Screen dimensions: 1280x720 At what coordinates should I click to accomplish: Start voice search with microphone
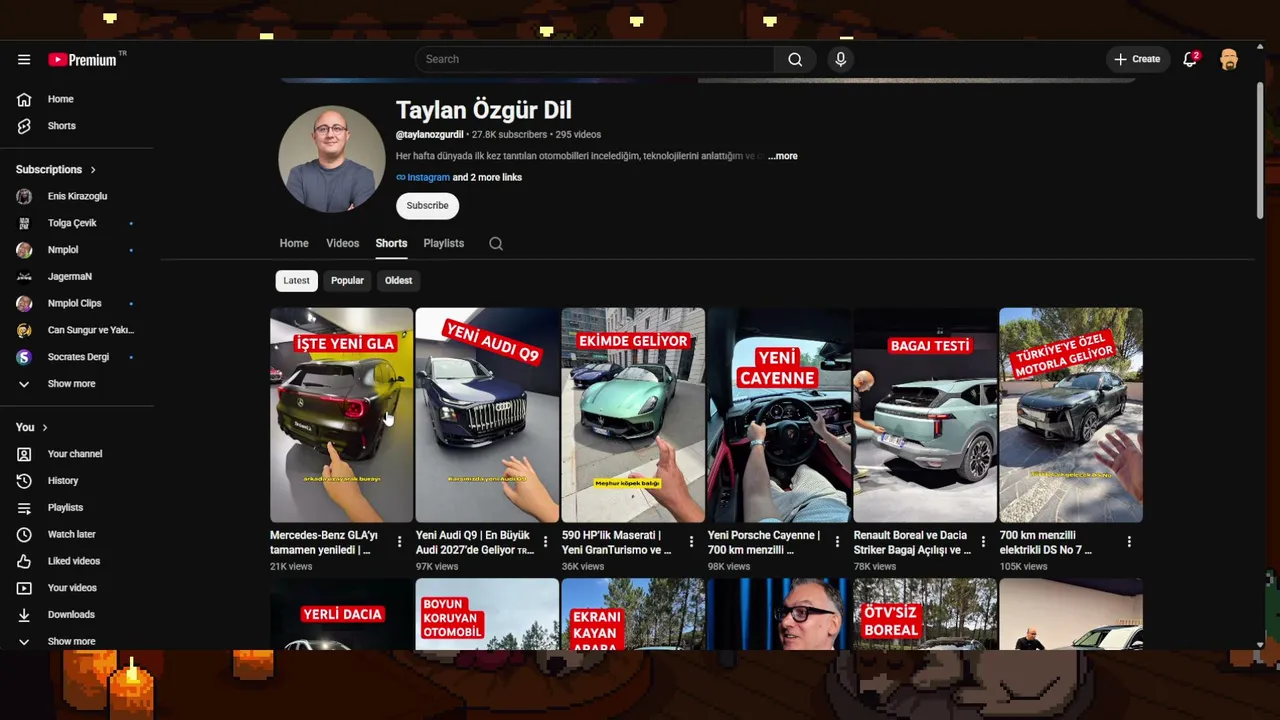pyautogui.click(x=841, y=59)
